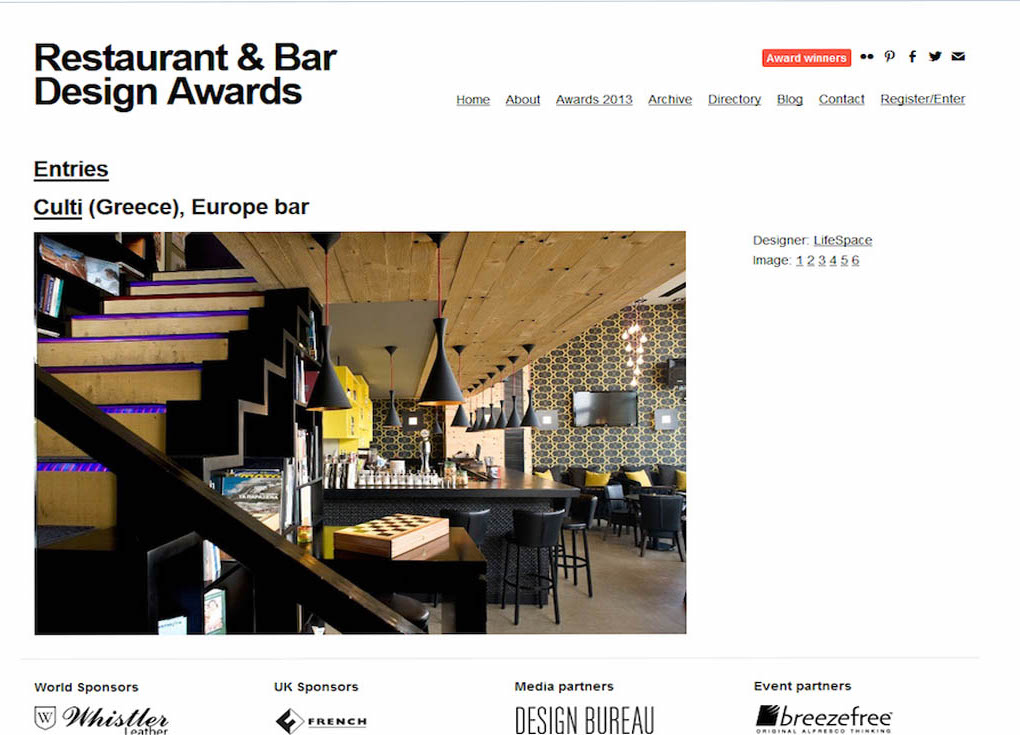Go to the Home menu item

pyautogui.click(x=473, y=100)
